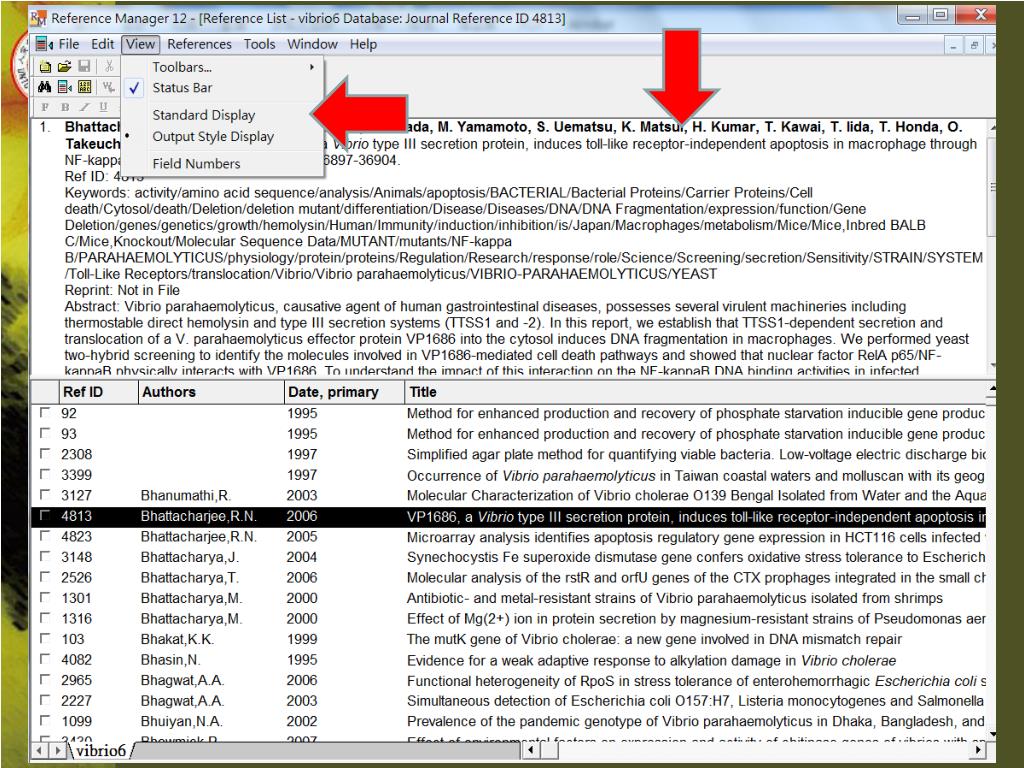Screen dimensions: 1024x768
Task: Click the document control icon left of File
Action: pyautogui.click(x=44, y=44)
